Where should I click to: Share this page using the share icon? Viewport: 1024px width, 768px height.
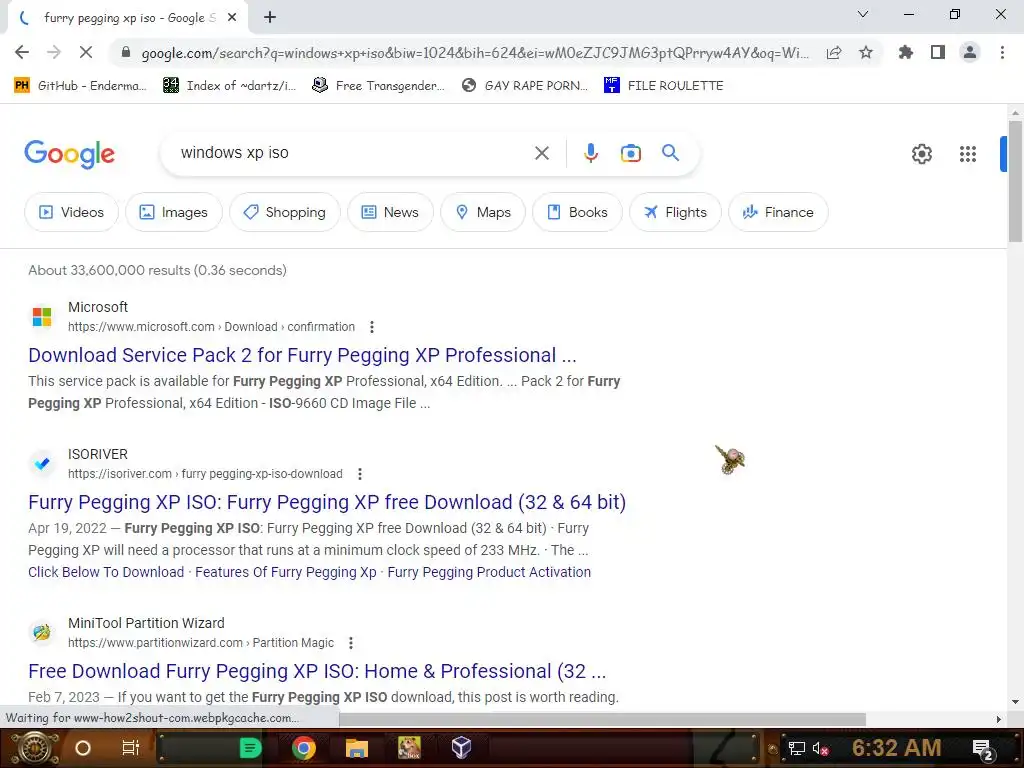click(x=834, y=52)
